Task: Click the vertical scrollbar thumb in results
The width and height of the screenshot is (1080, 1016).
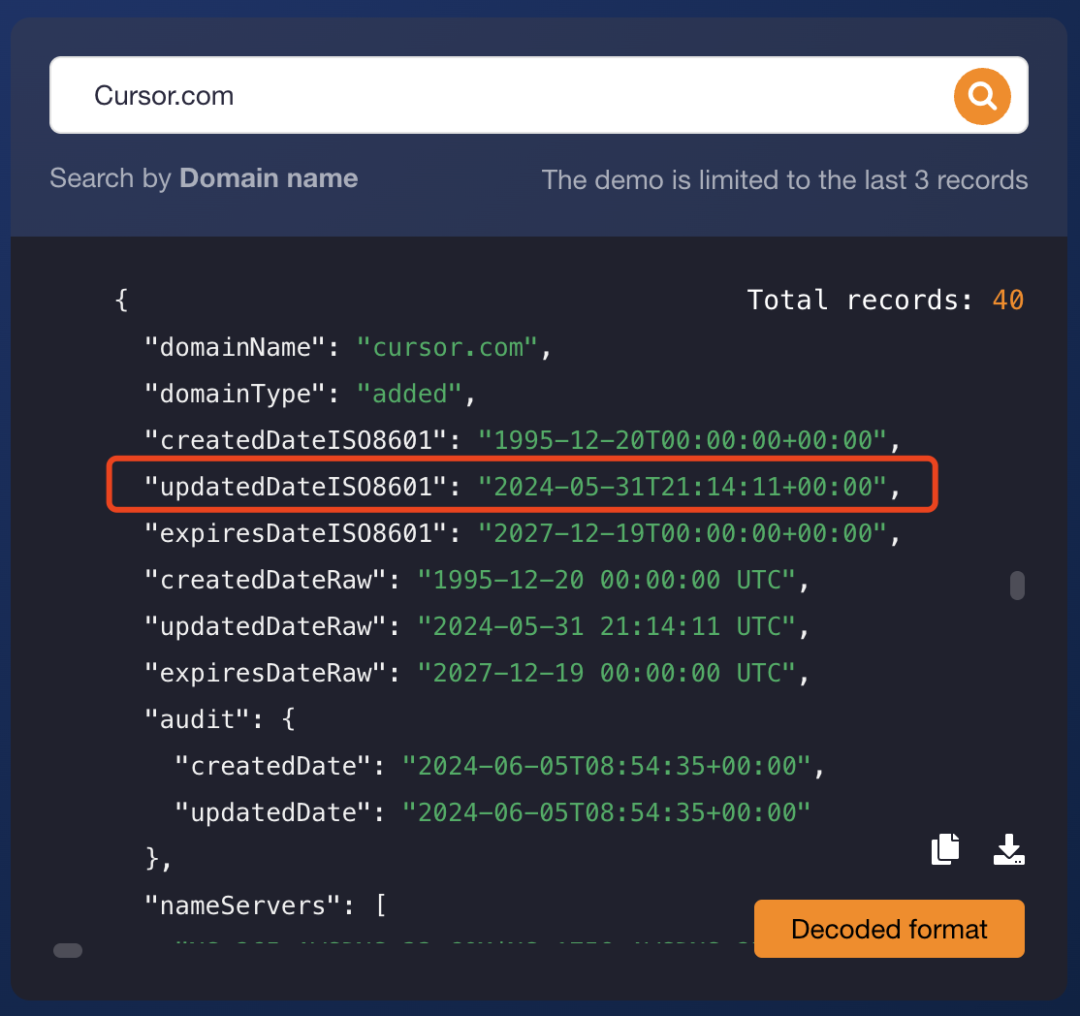Action: coord(1017,585)
